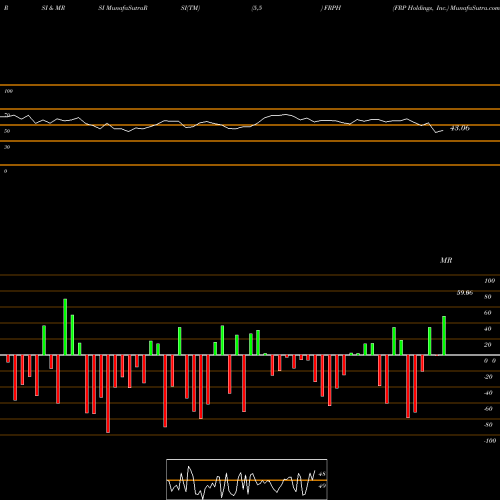The height and width of the screenshot is (500, 500).
Task: Click the MR axis label -20
Action: 488,377
